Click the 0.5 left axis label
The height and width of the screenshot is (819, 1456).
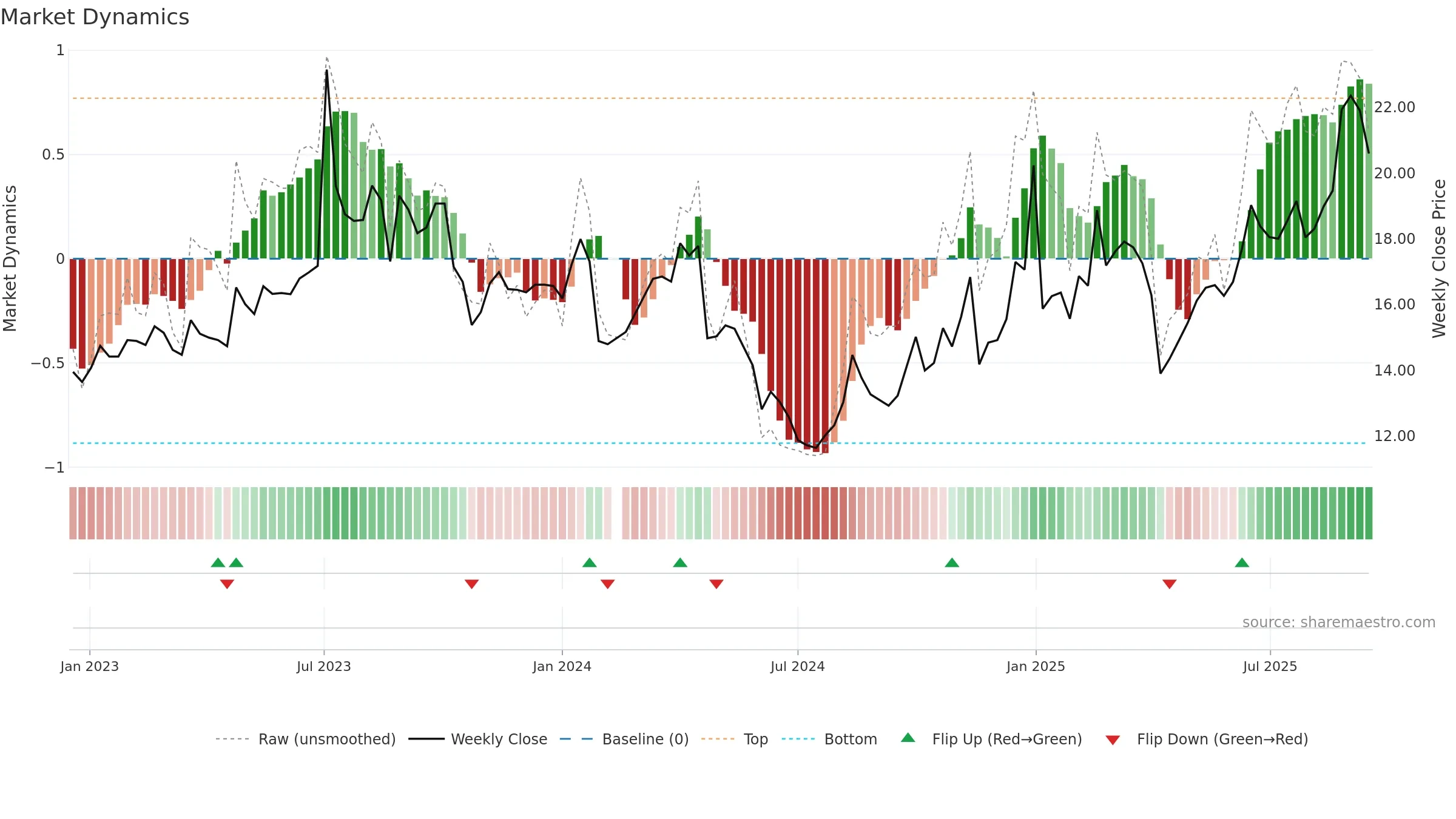click(53, 155)
